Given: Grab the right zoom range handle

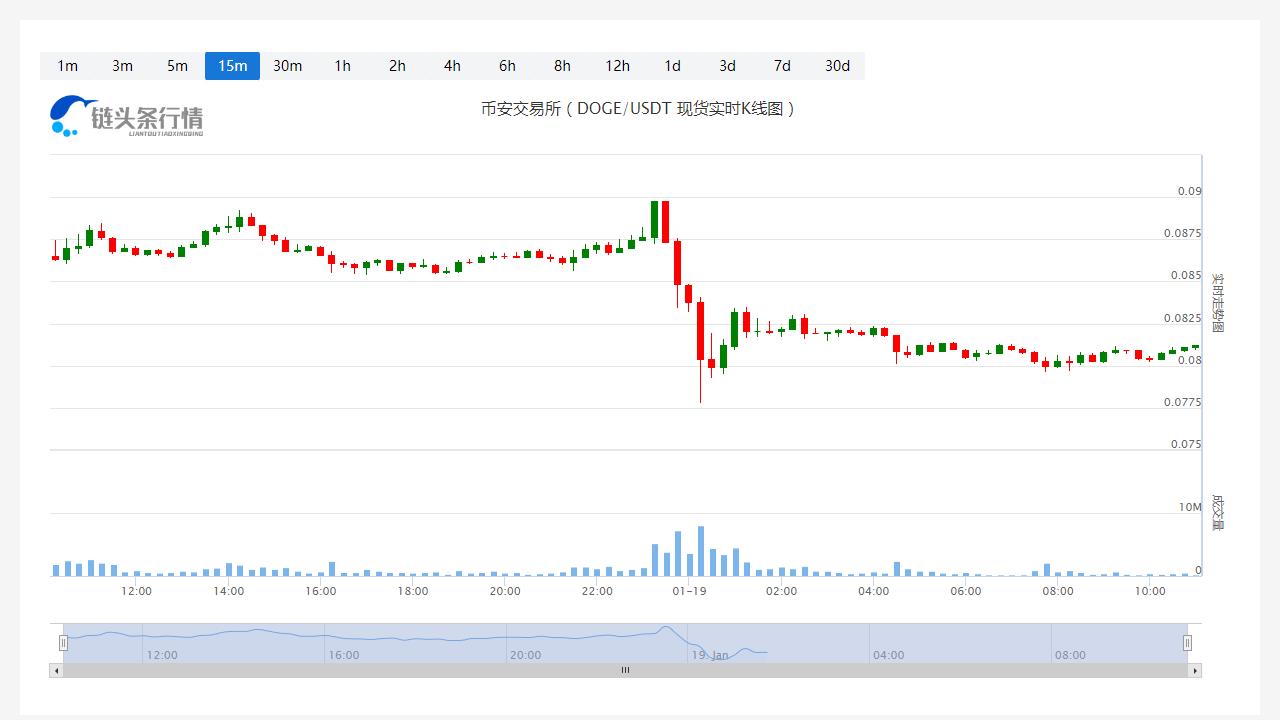Looking at the screenshot, I should 1188,643.
